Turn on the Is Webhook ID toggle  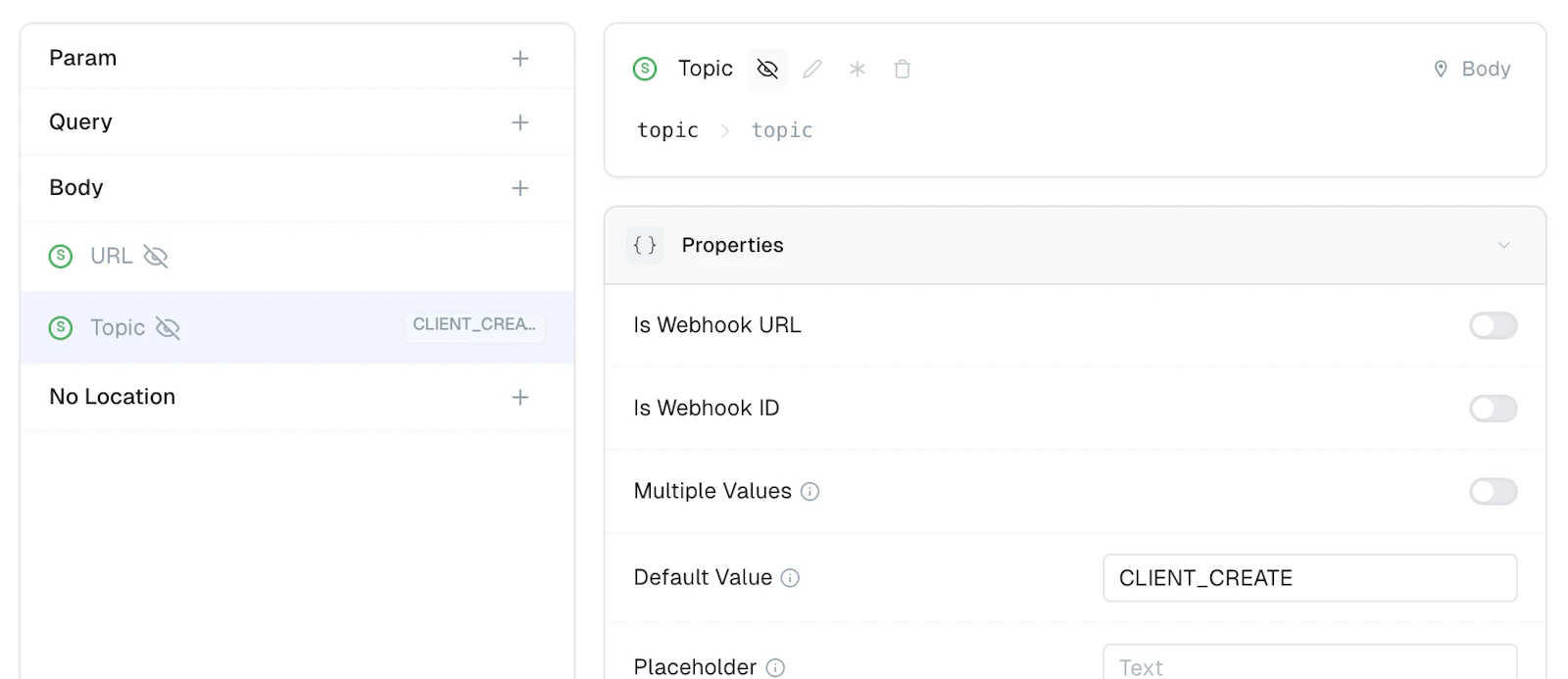point(1493,409)
